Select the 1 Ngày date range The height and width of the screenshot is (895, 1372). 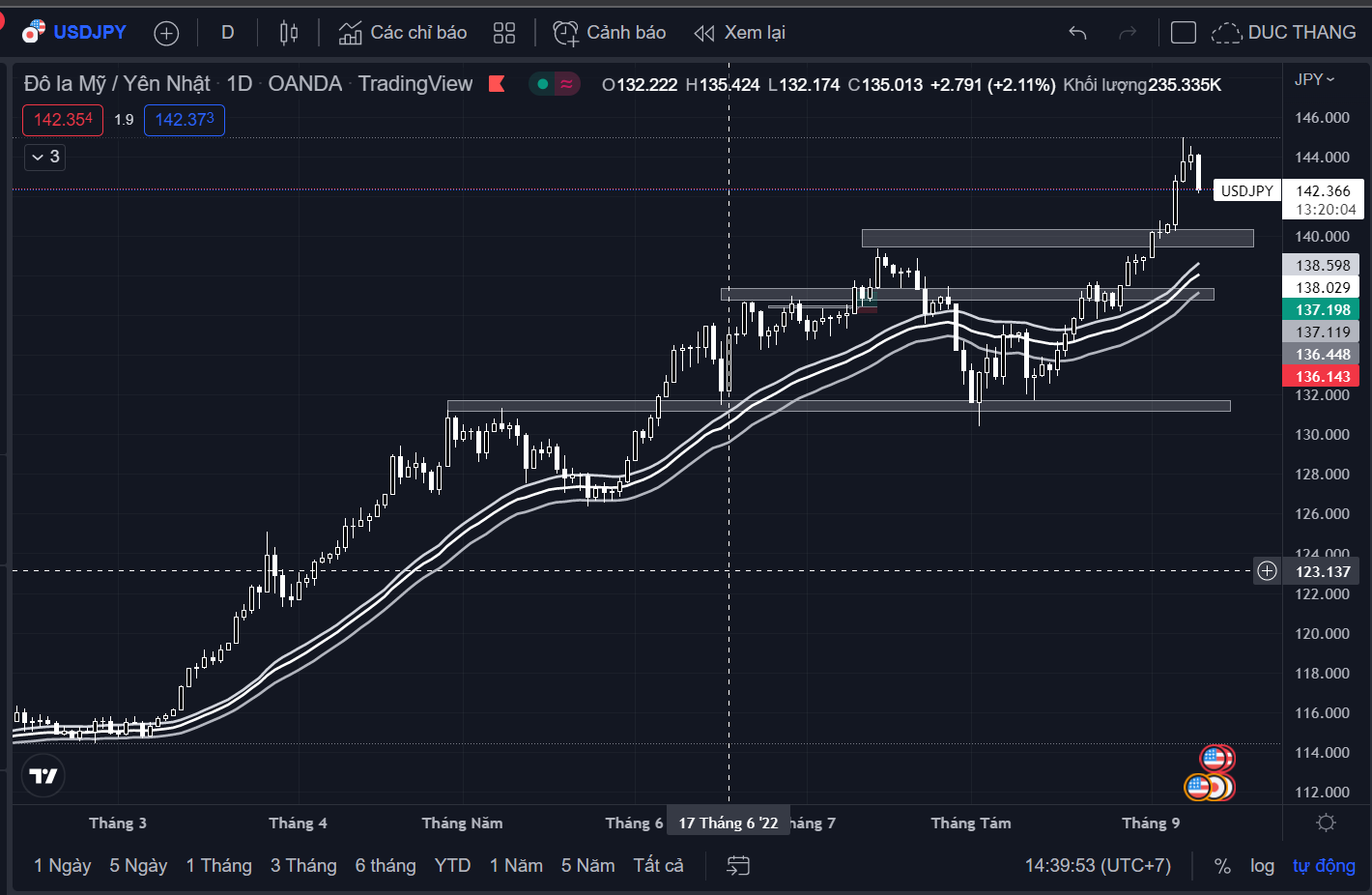tap(63, 865)
